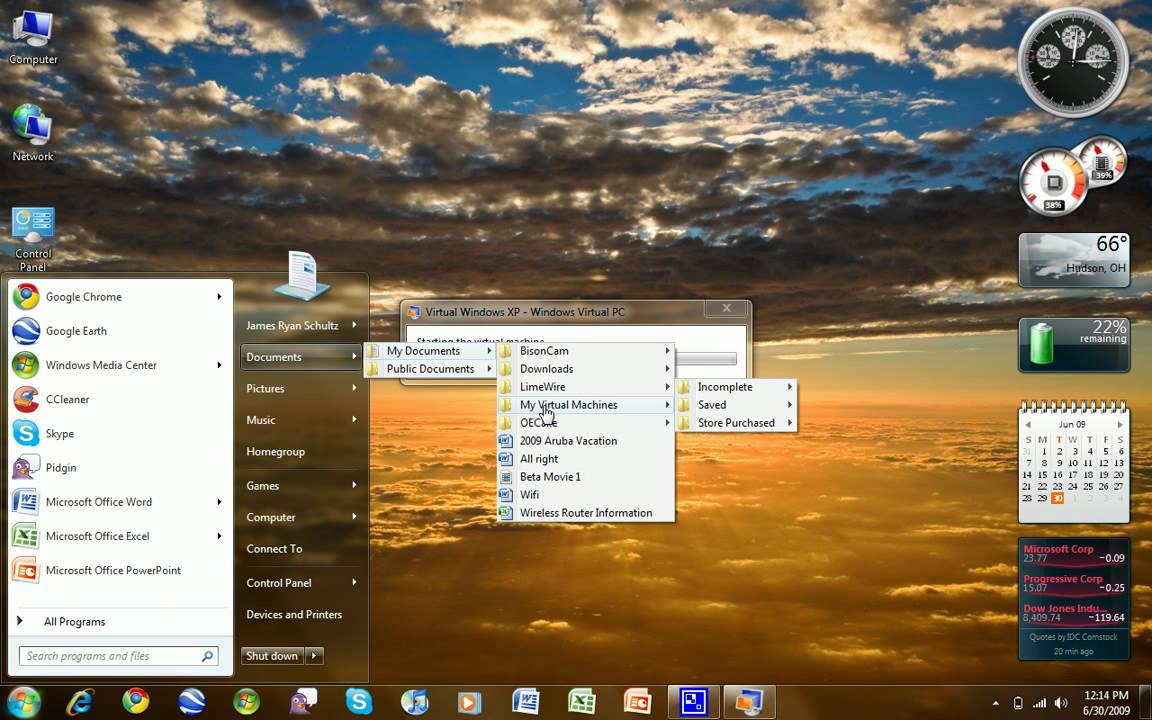Open the LimeWire folder entry
1152x720 pixels.
click(586, 387)
